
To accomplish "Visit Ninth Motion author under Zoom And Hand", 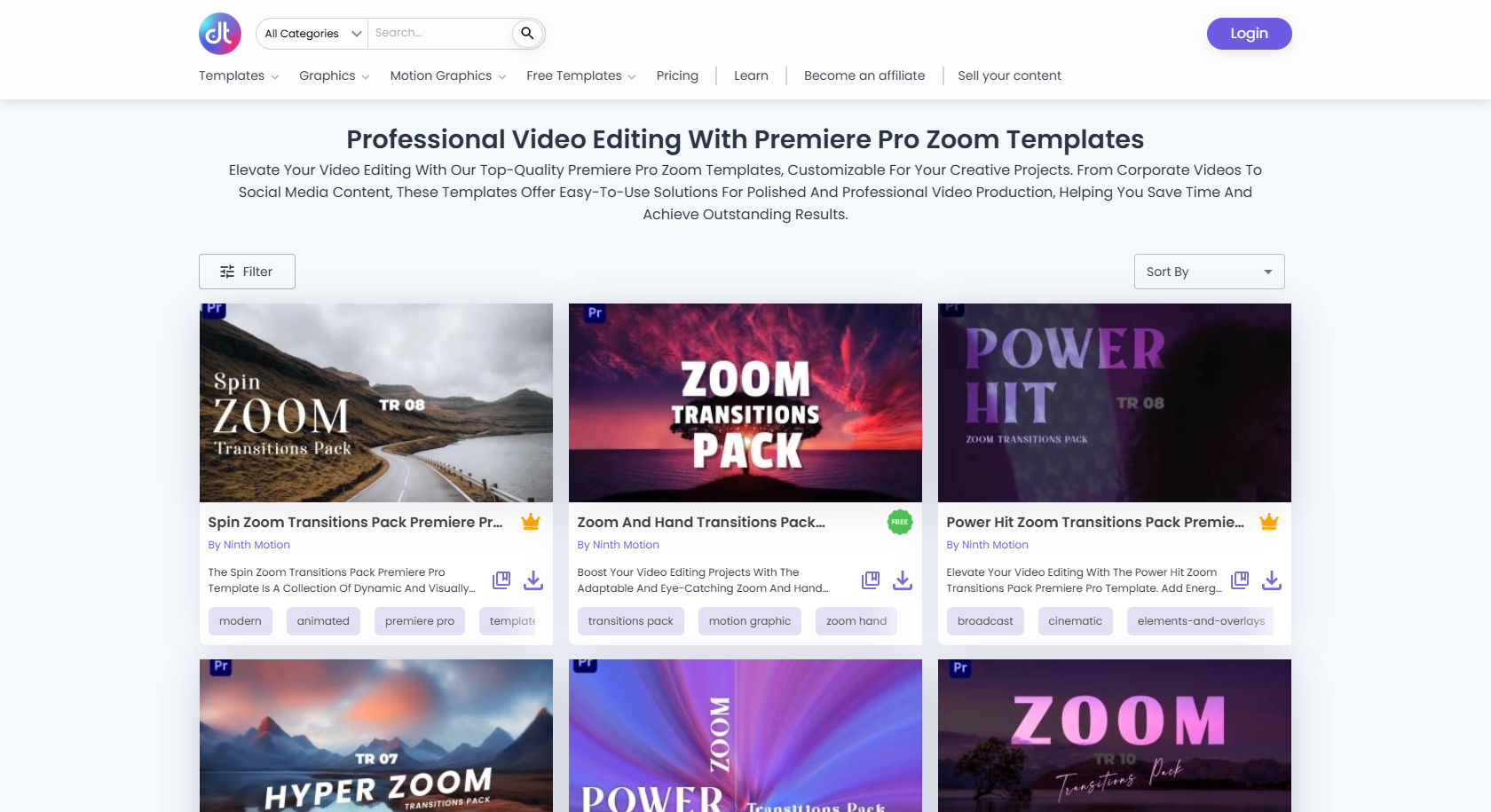I will tap(619, 545).
